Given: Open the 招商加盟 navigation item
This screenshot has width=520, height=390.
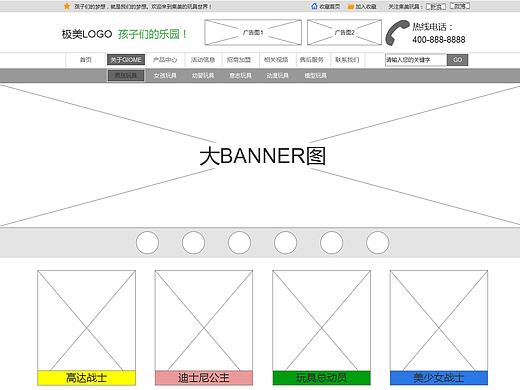Looking at the screenshot, I should click(x=239, y=60).
